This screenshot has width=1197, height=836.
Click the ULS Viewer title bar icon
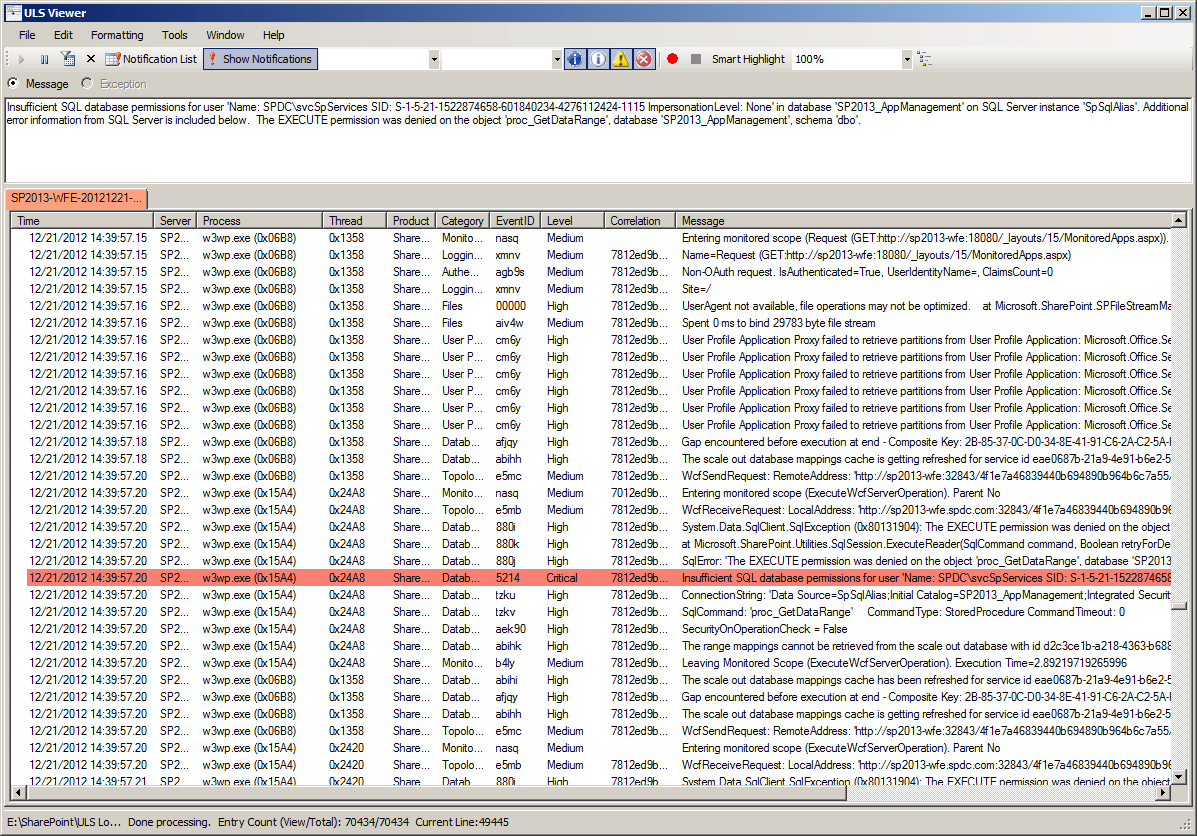[13, 12]
